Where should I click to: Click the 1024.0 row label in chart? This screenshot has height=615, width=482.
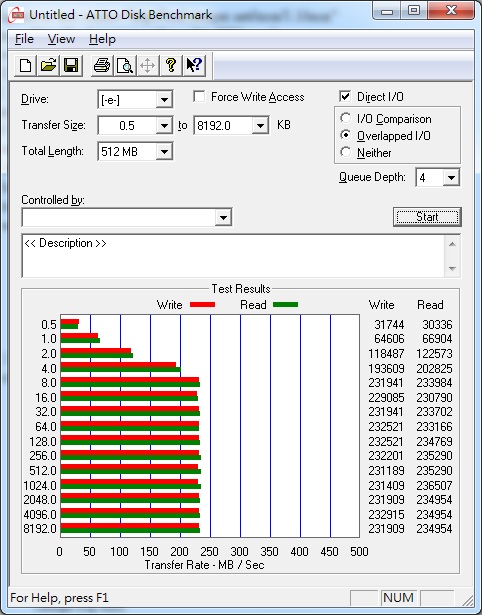(x=40, y=486)
